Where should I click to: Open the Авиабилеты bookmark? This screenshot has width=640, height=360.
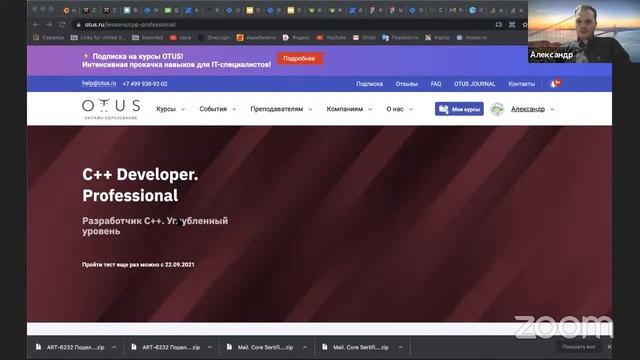256,38
